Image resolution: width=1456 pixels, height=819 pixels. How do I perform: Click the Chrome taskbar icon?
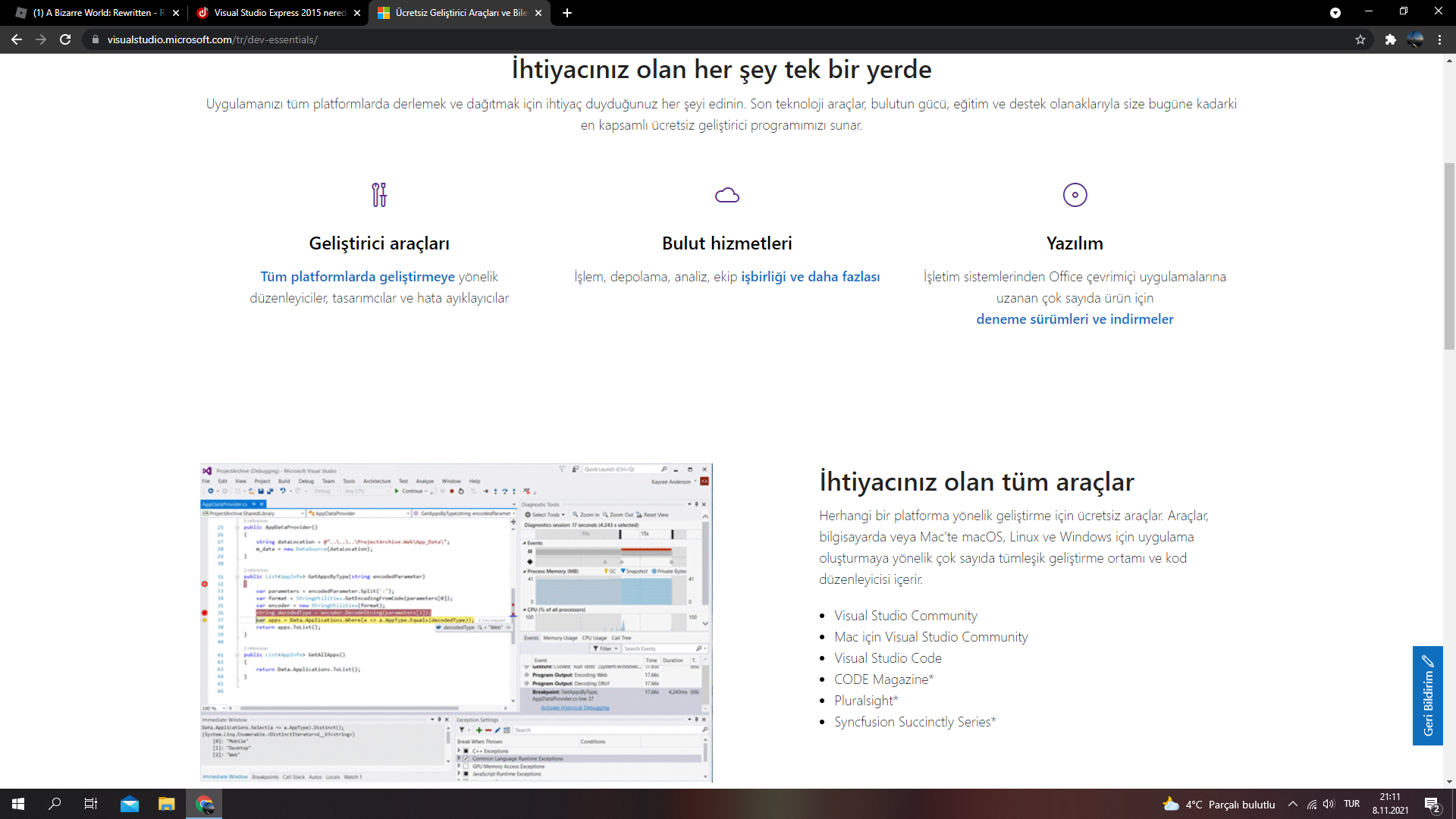[x=205, y=804]
